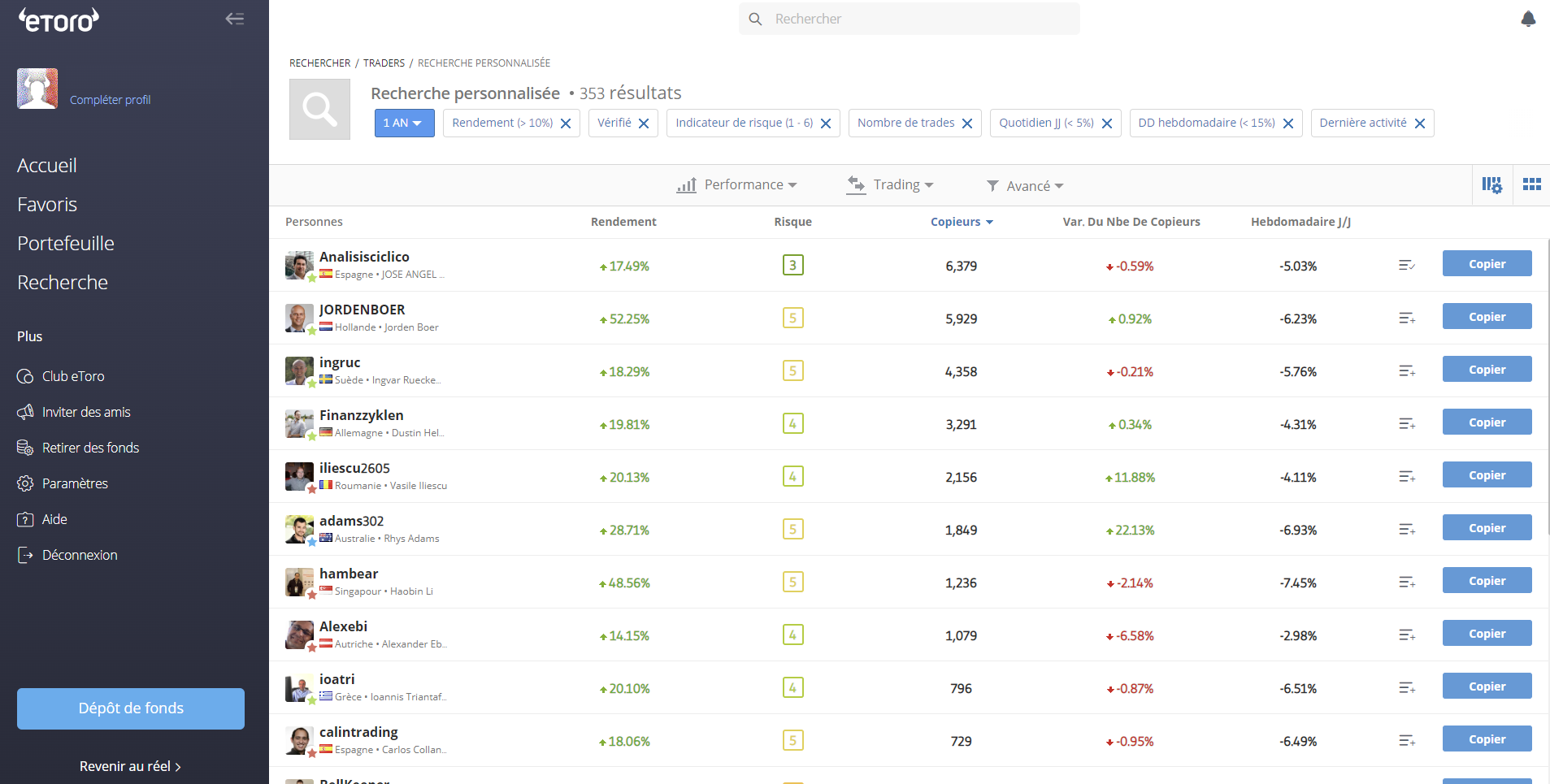
Task: Remove the Indicateur de risque filter
Action: 826,123
